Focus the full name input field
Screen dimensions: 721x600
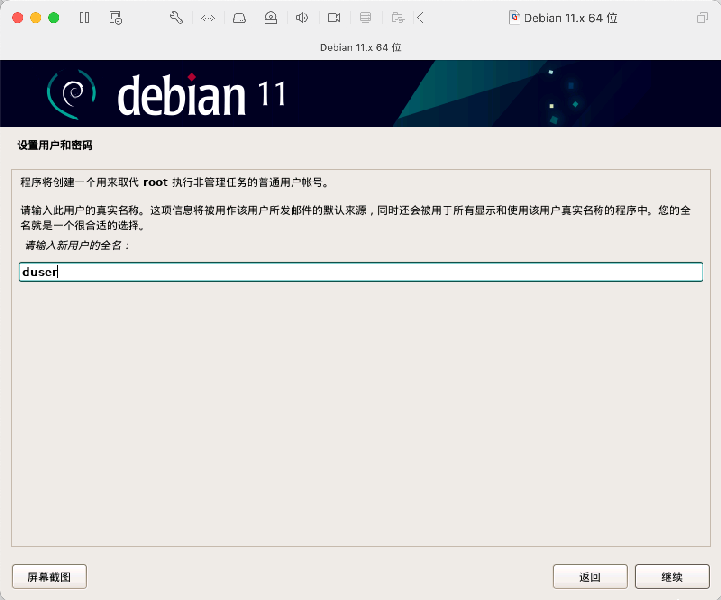pyautogui.click(x=360, y=272)
